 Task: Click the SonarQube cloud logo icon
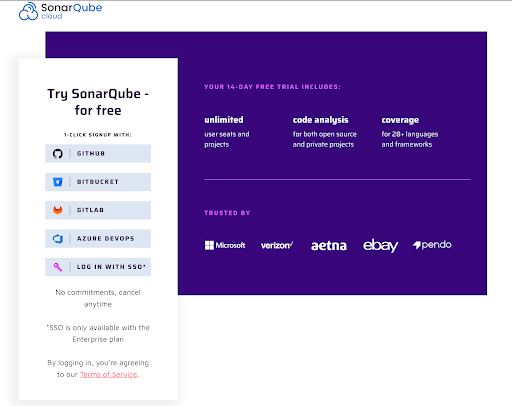(x=28, y=11)
